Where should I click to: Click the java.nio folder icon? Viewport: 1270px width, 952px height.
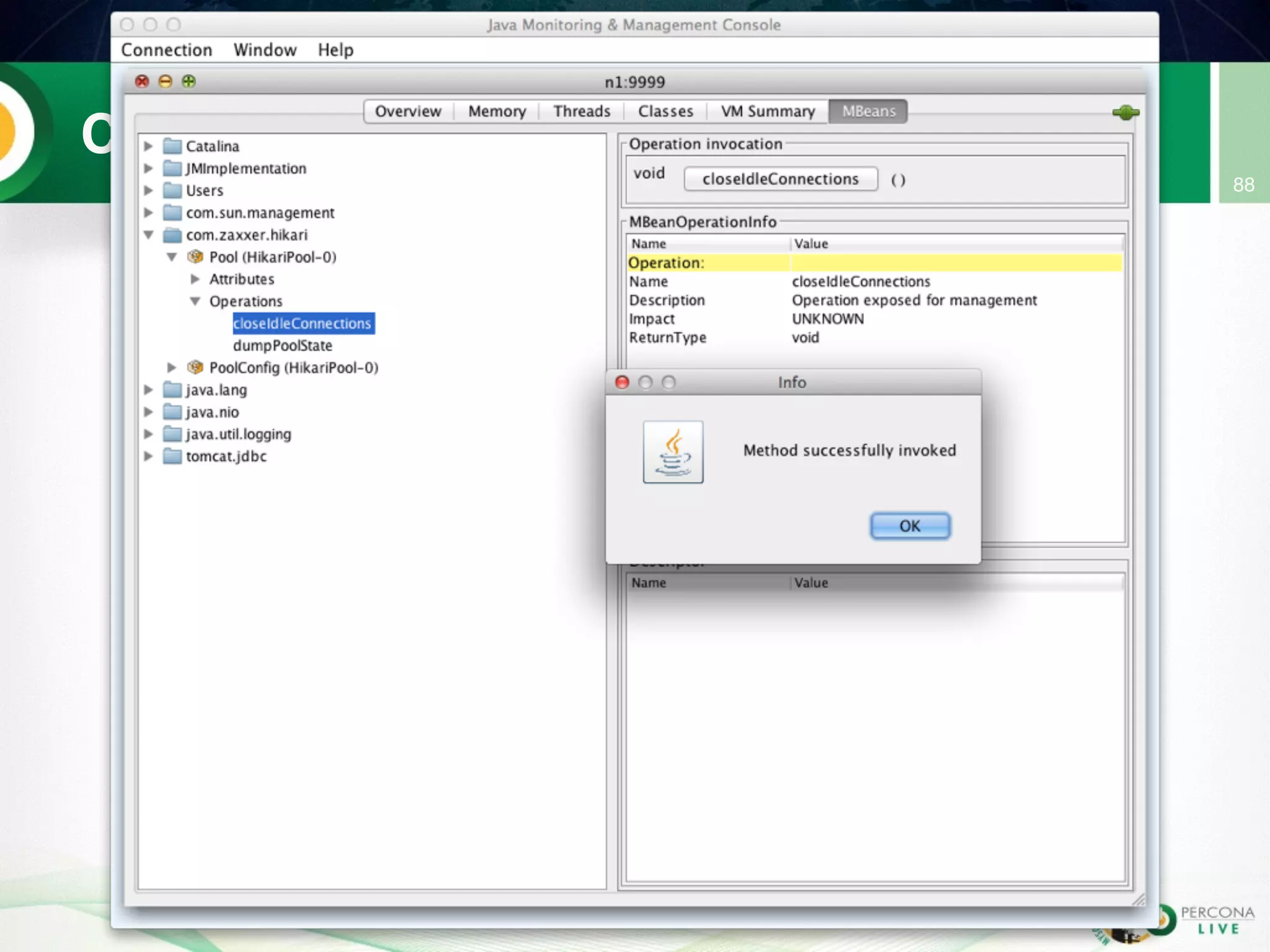tap(172, 412)
